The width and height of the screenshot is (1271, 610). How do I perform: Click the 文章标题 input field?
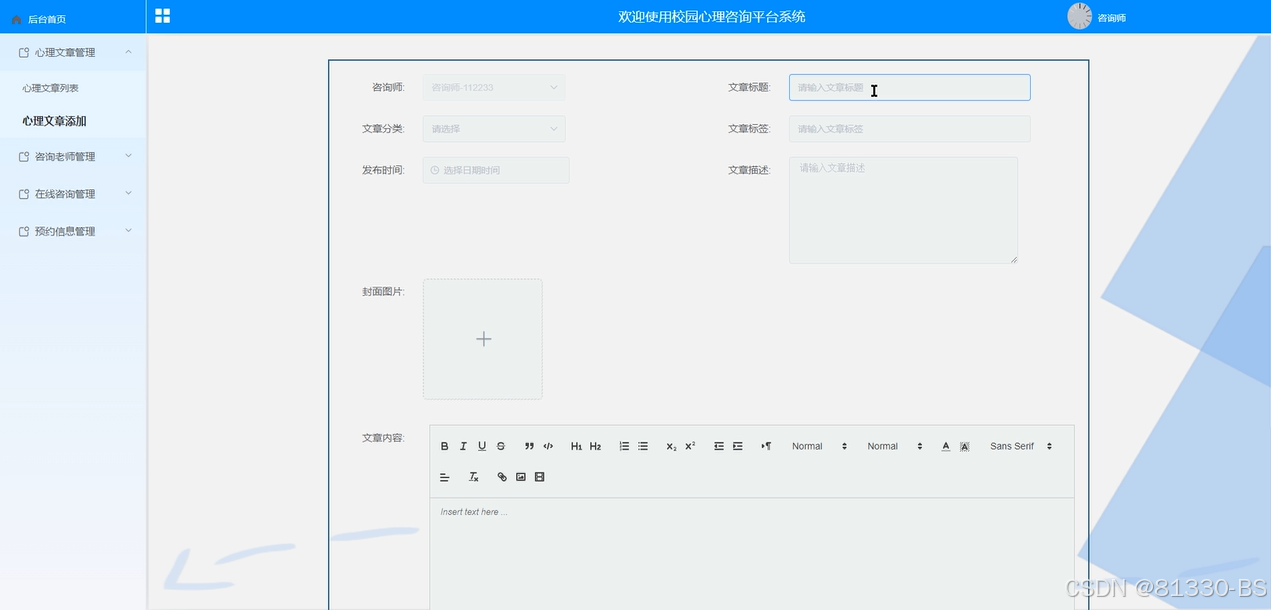(x=909, y=87)
